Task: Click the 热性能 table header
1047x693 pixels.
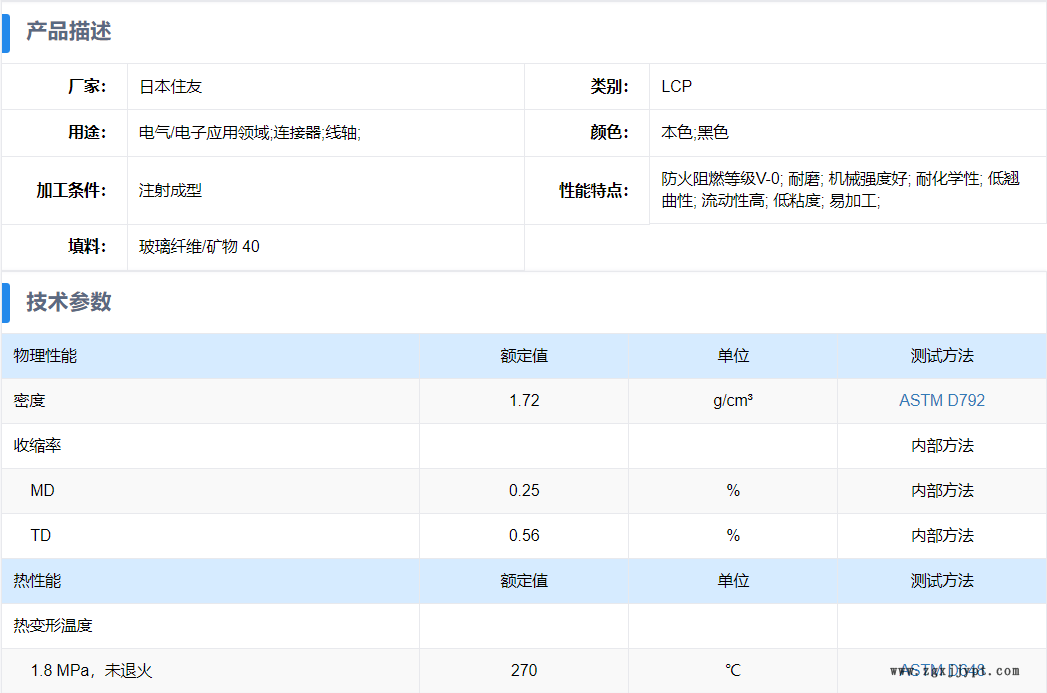Action: pyautogui.click(x=37, y=581)
